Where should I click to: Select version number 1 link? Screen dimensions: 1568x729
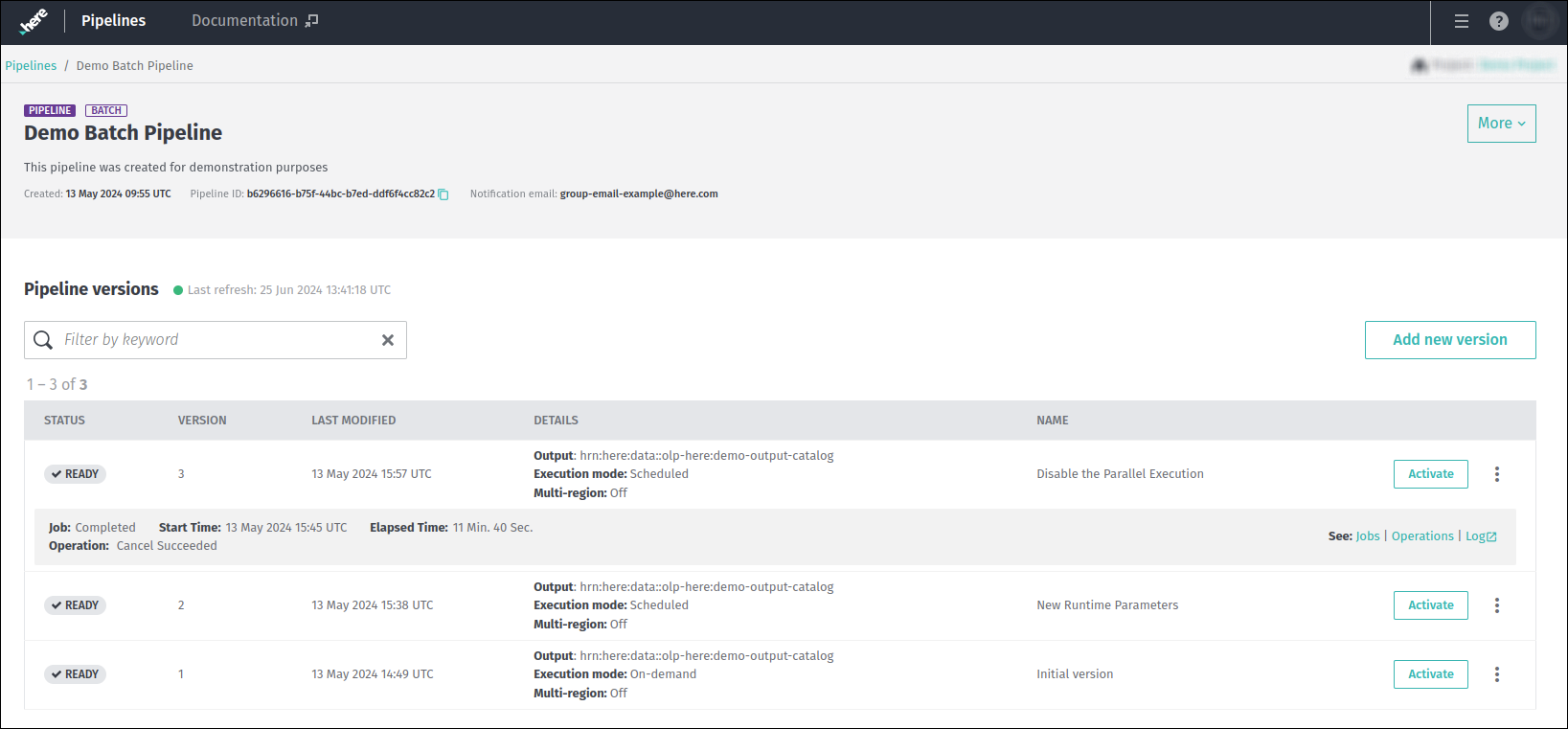pos(181,674)
